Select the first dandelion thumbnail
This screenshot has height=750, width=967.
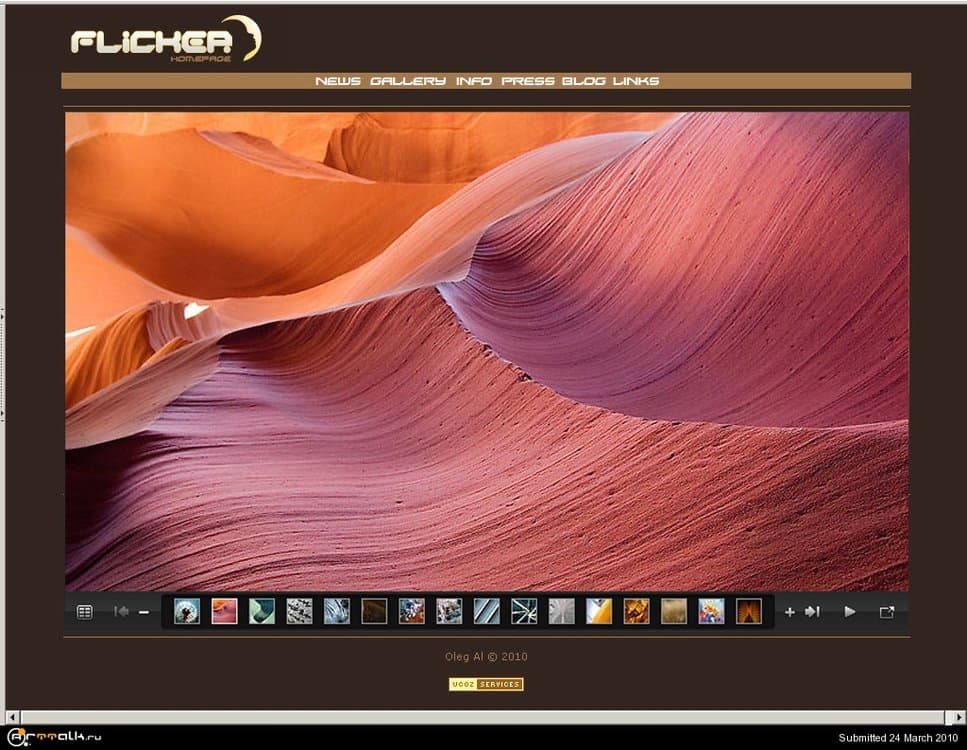point(187,611)
